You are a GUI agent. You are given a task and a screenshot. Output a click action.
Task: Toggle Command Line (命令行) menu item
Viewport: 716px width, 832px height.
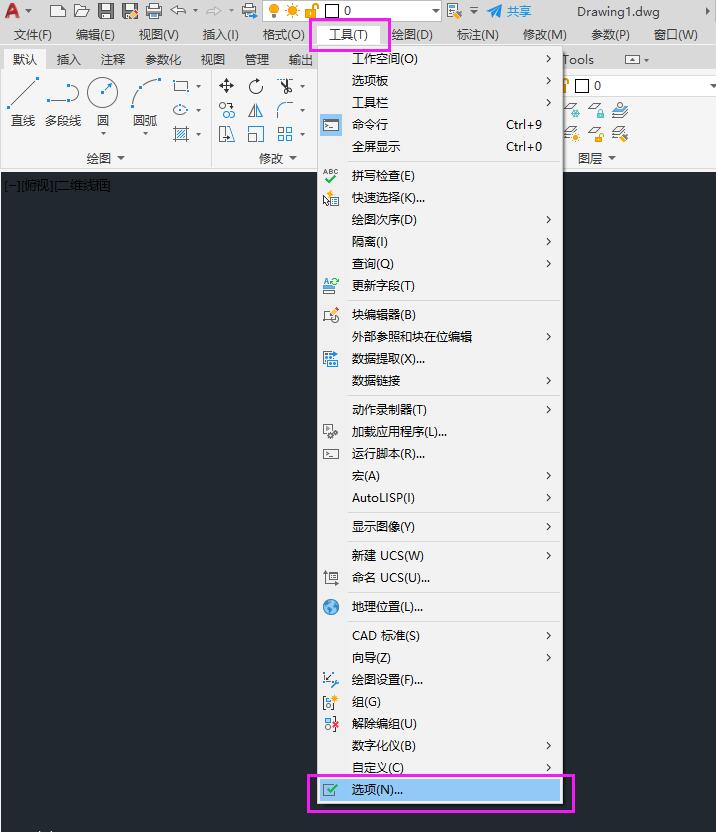439,125
